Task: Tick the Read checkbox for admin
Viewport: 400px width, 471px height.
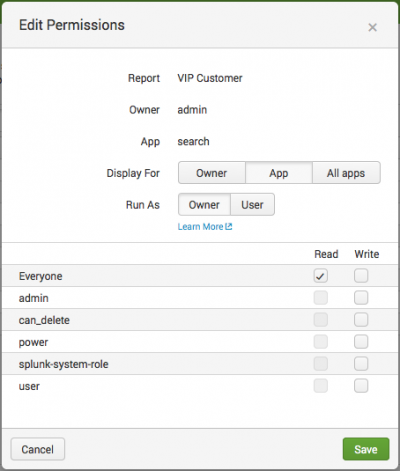Action: tap(321, 298)
